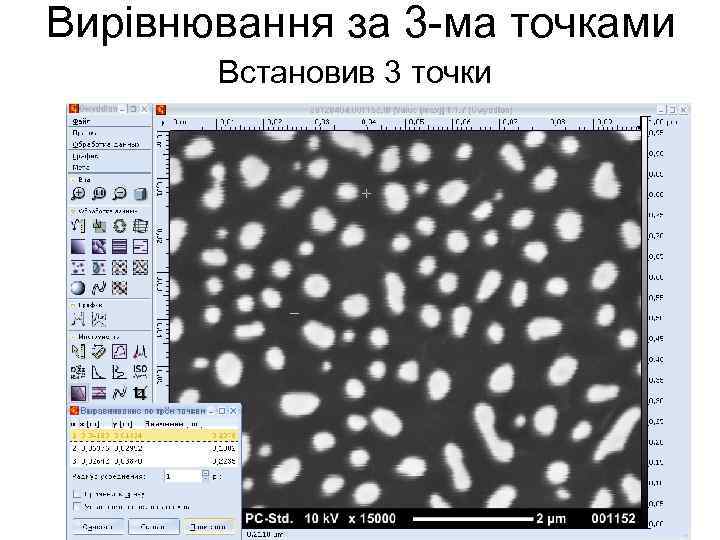Click first icon in data processing row one
The image size is (720, 540).
click(x=79, y=225)
